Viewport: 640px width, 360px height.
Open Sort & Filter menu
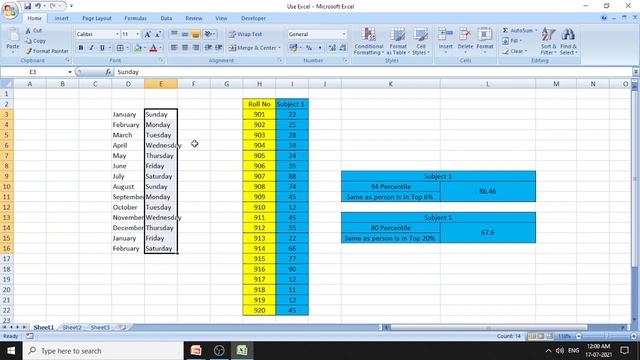click(x=549, y=41)
